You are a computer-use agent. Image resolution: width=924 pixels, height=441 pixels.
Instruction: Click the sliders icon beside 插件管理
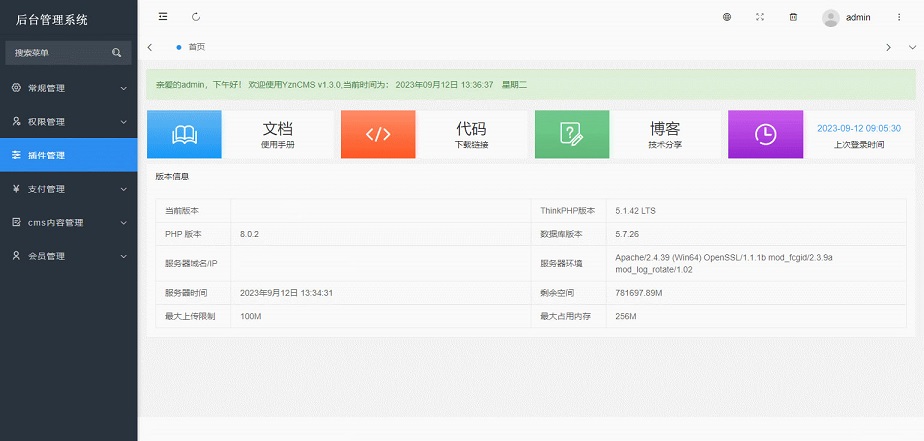(16, 155)
